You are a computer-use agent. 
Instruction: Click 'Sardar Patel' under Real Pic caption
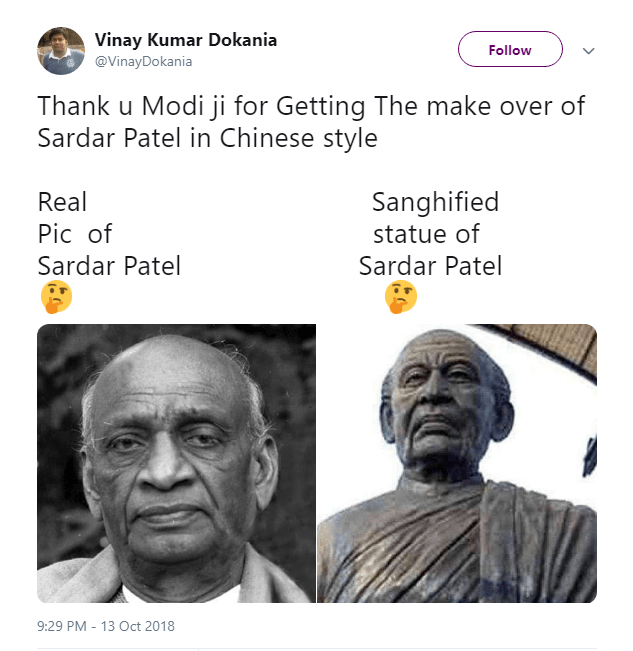click(109, 266)
